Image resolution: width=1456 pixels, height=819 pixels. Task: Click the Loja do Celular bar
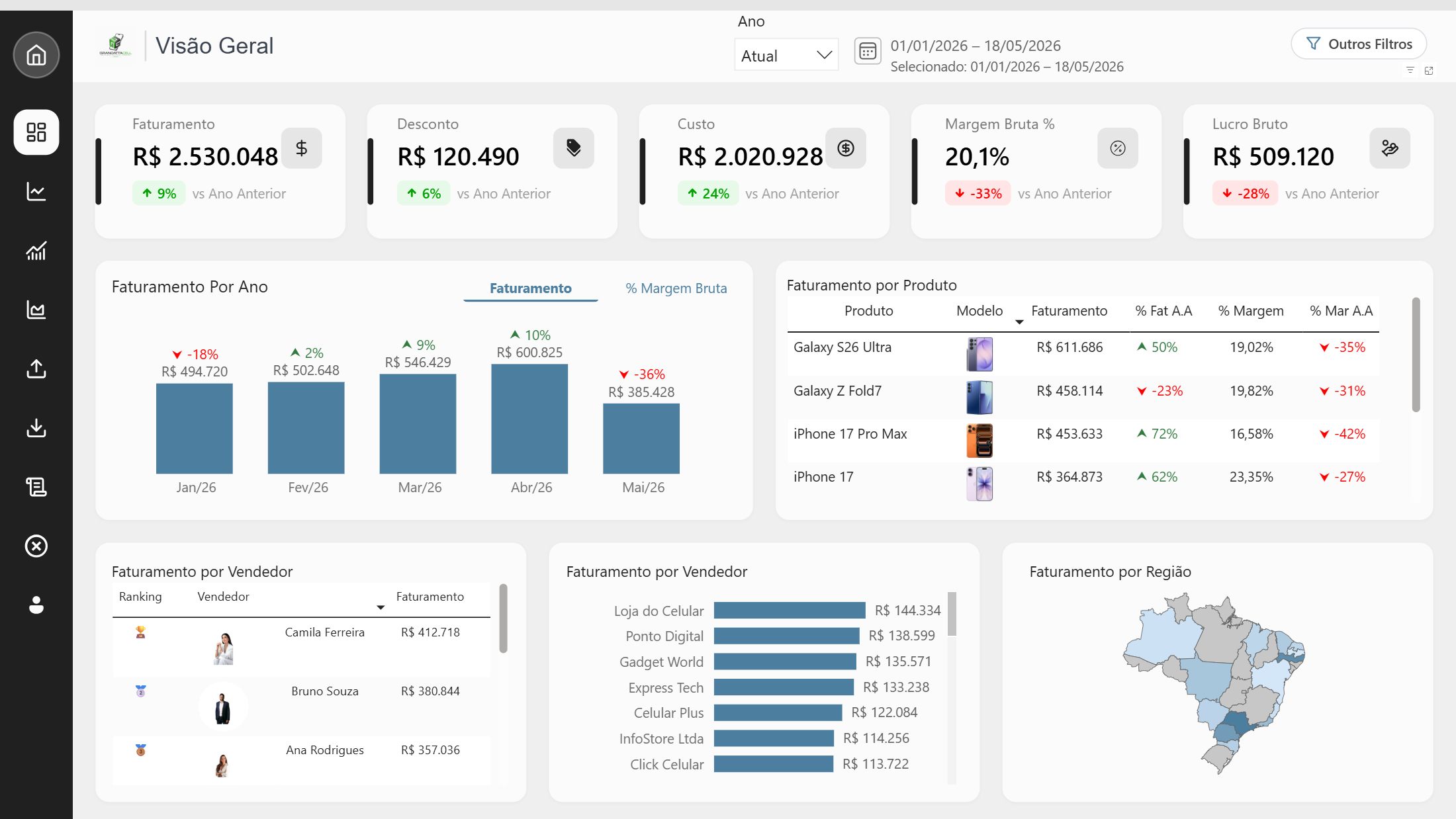coord(790,611)
